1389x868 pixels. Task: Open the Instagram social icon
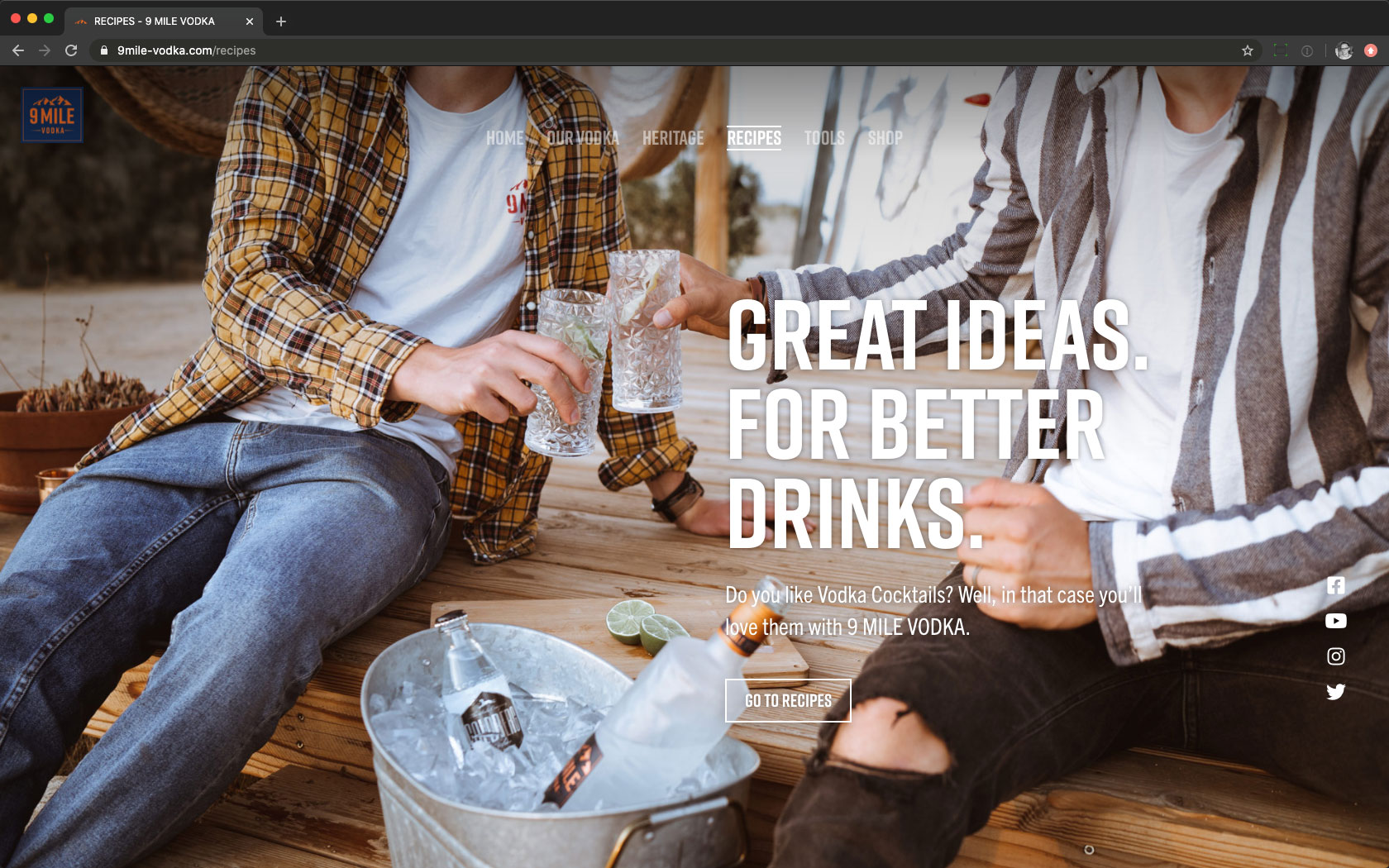(x=1335, y=656)
